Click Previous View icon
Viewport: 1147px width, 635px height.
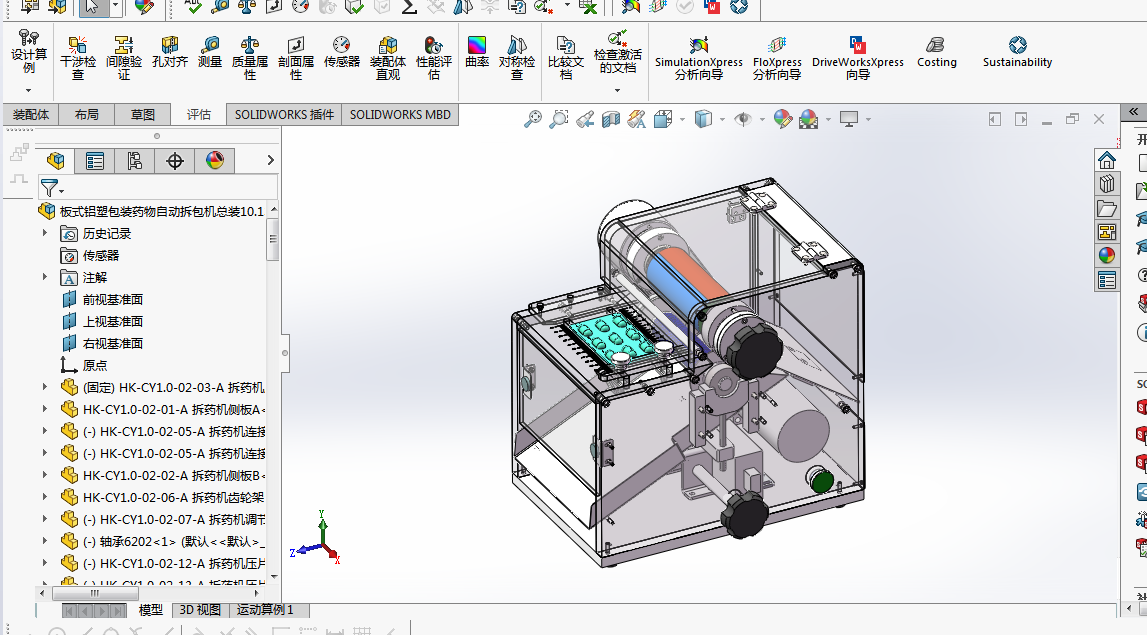click(584, 119)
